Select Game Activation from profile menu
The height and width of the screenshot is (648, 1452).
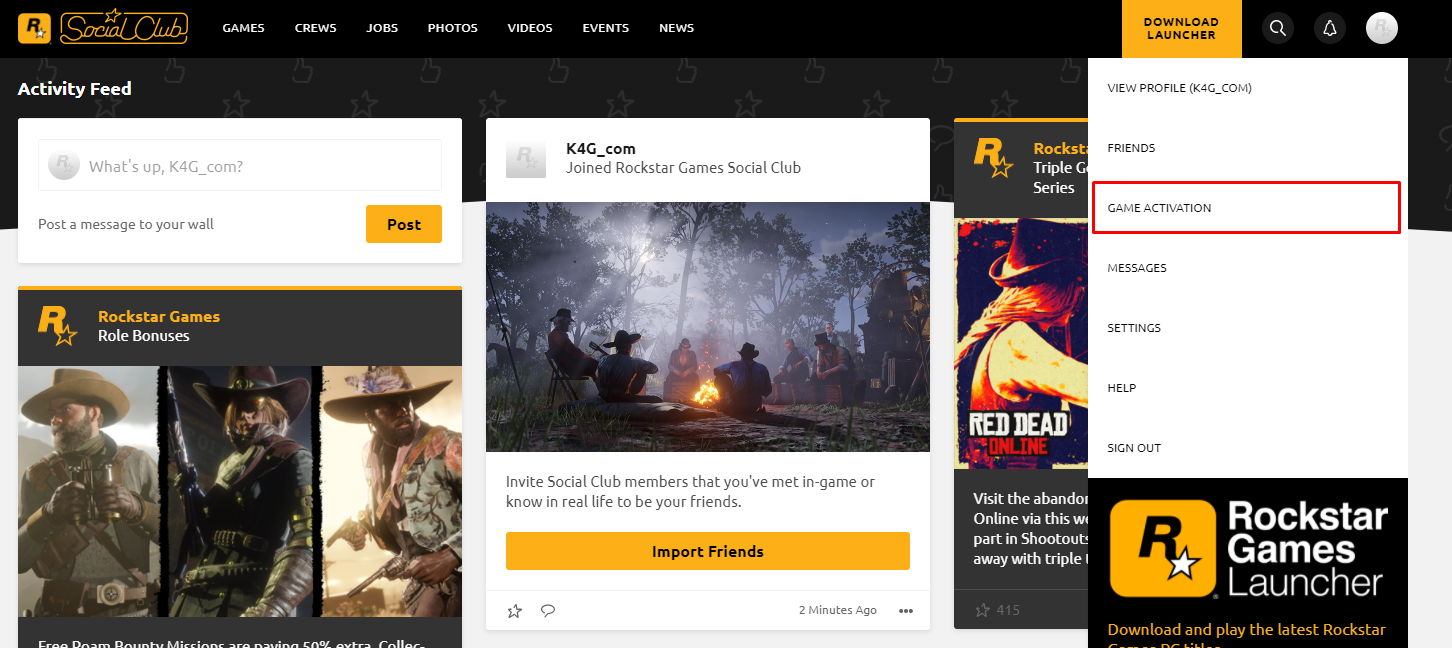point(1159,208)
